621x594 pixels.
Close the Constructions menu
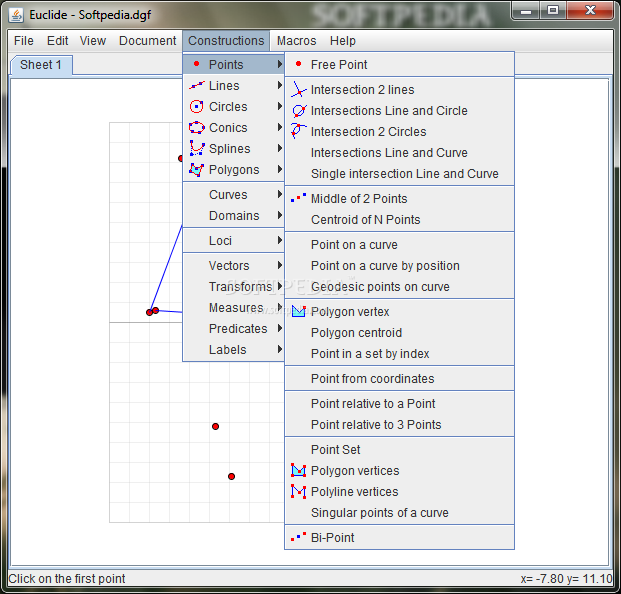pyautogui.click(x=226, y=41)
